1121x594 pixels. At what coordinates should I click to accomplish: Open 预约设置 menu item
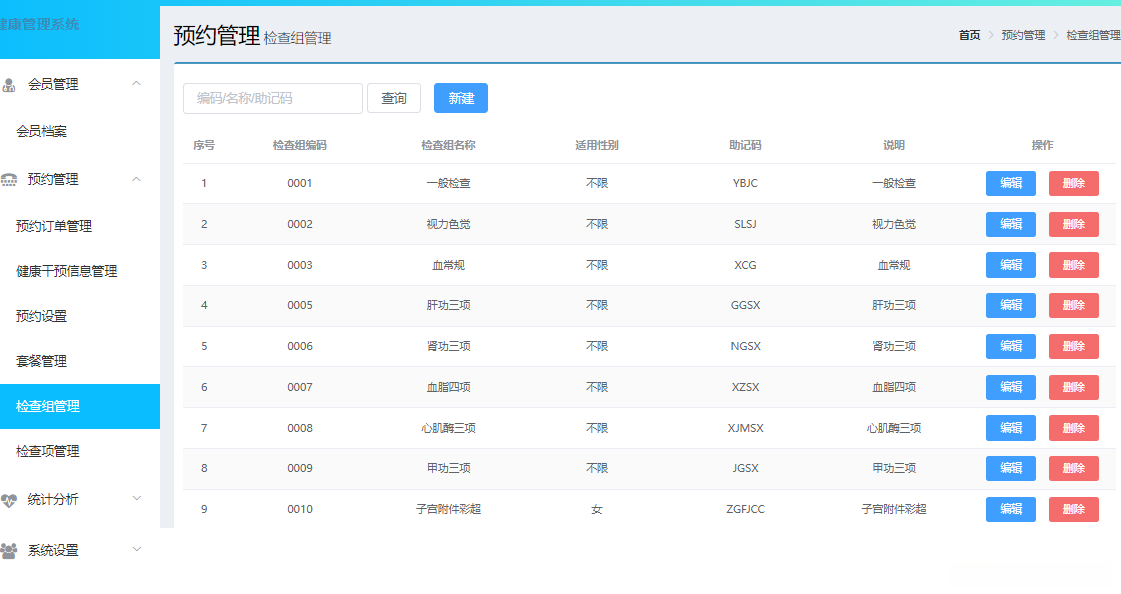(x=41, y=317)
